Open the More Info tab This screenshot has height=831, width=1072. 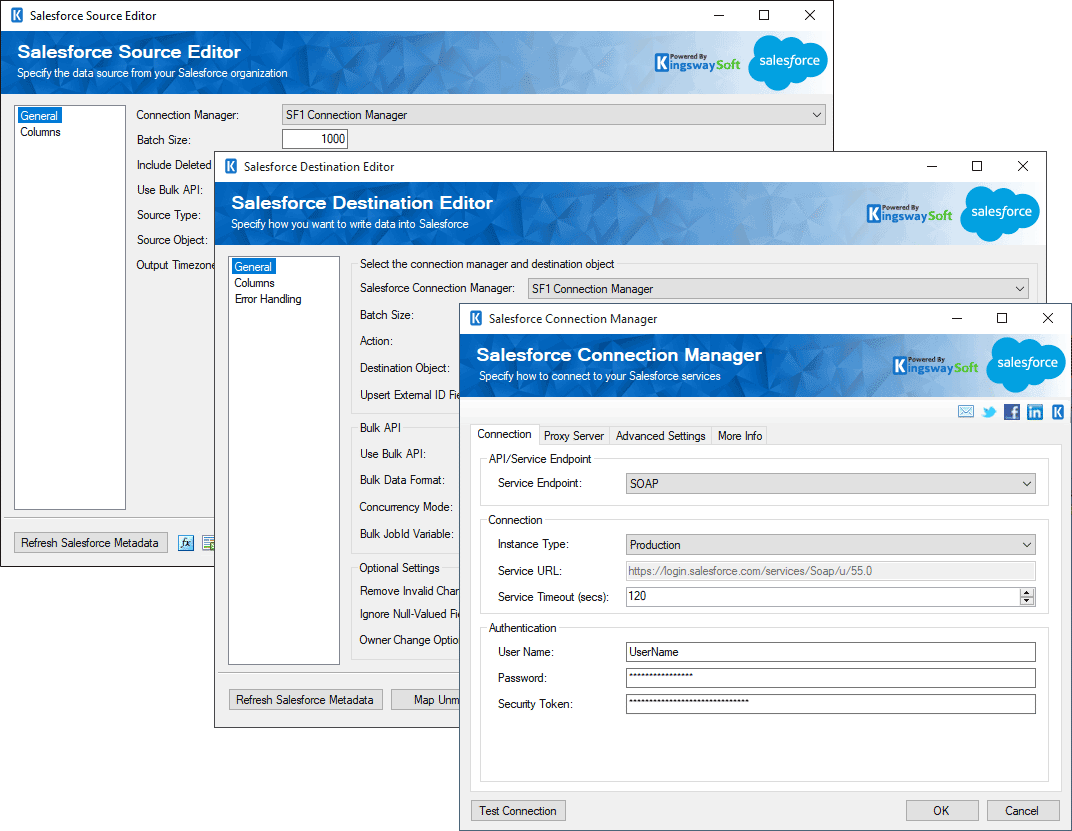click(739, 435)
